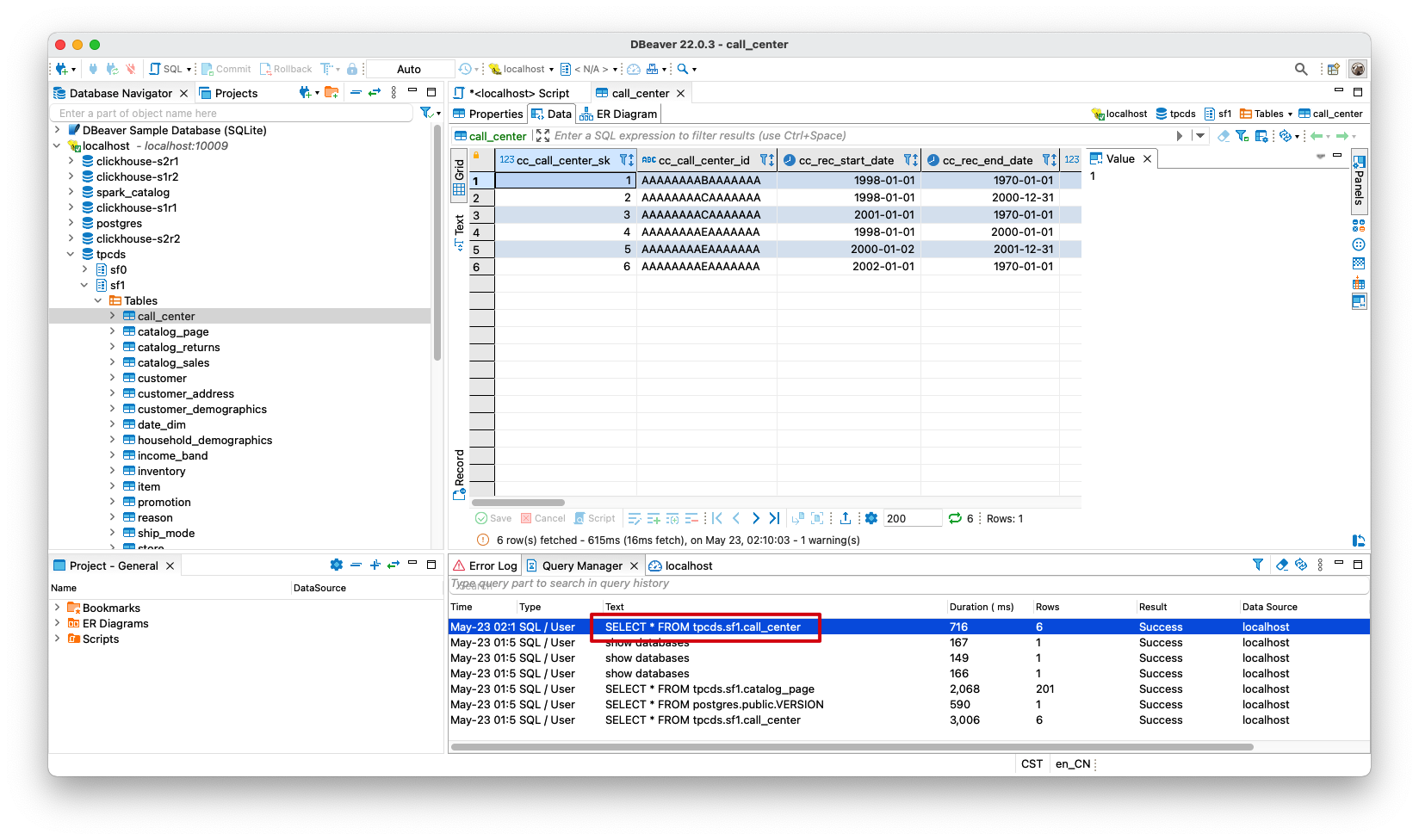Switch result view to Text mode
The width and height of the screenshot is (1419, 840).
[459, 232]
